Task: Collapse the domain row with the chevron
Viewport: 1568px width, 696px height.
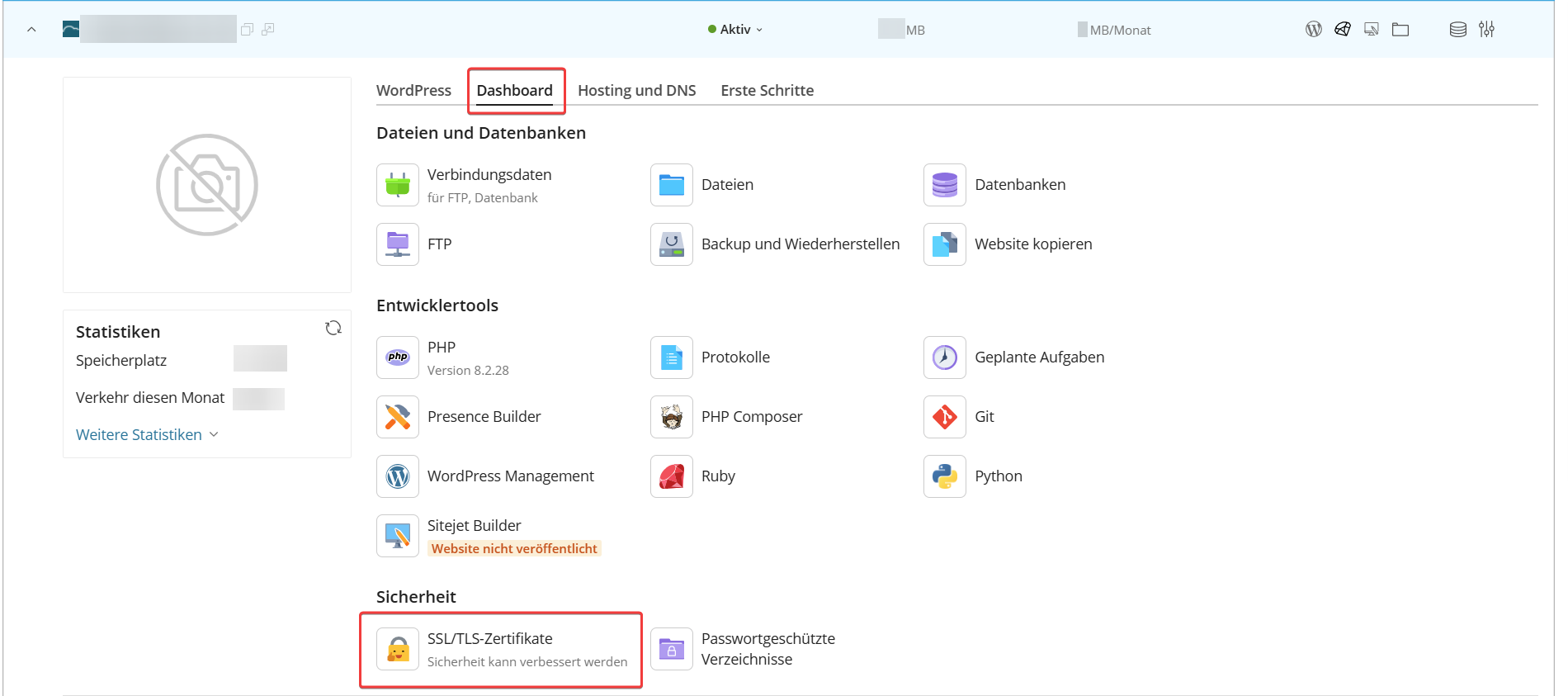Action: [x=31, y=30]
